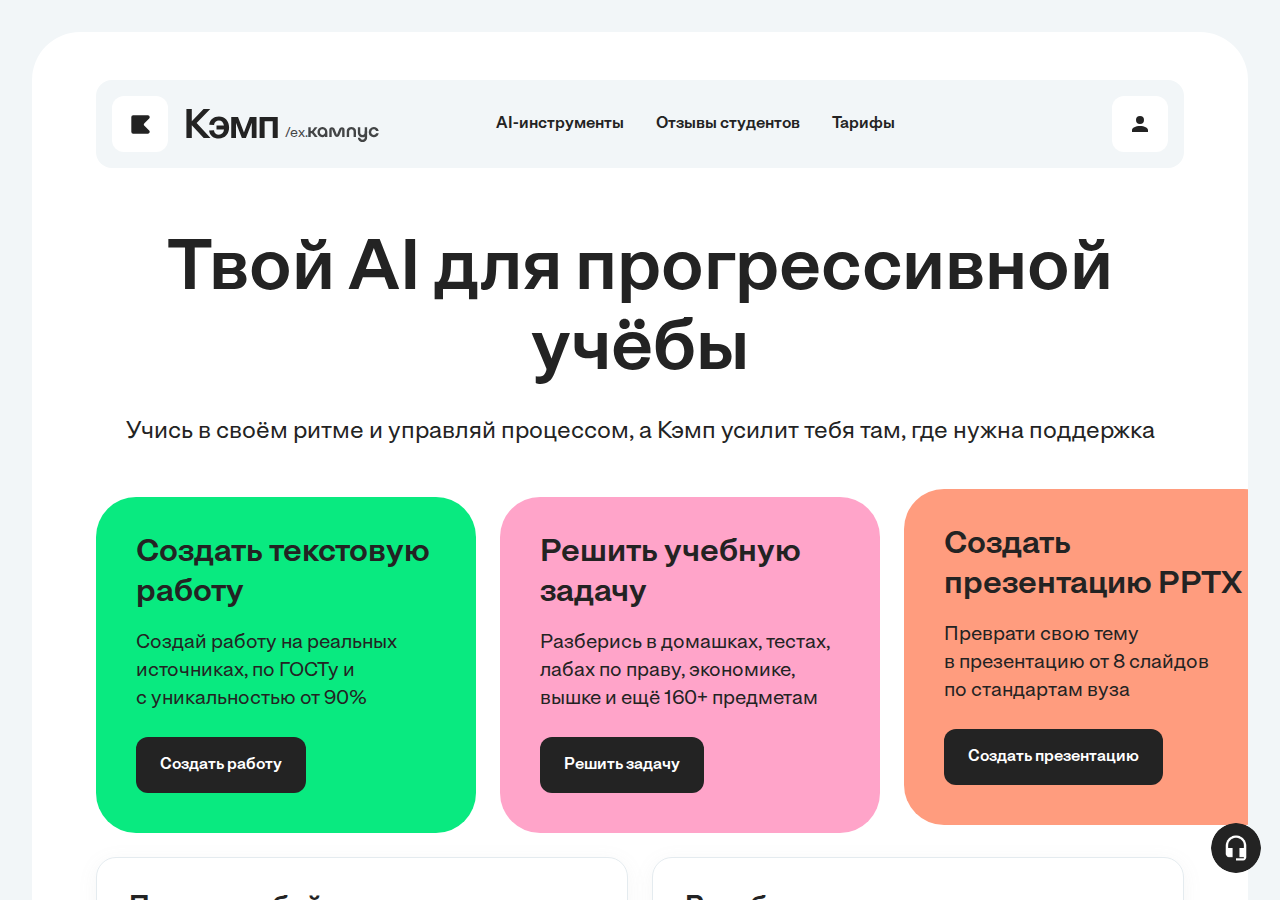Click the Создать работу button
The width and height of the screenshot is (1280, 900).
pos(221,765)
